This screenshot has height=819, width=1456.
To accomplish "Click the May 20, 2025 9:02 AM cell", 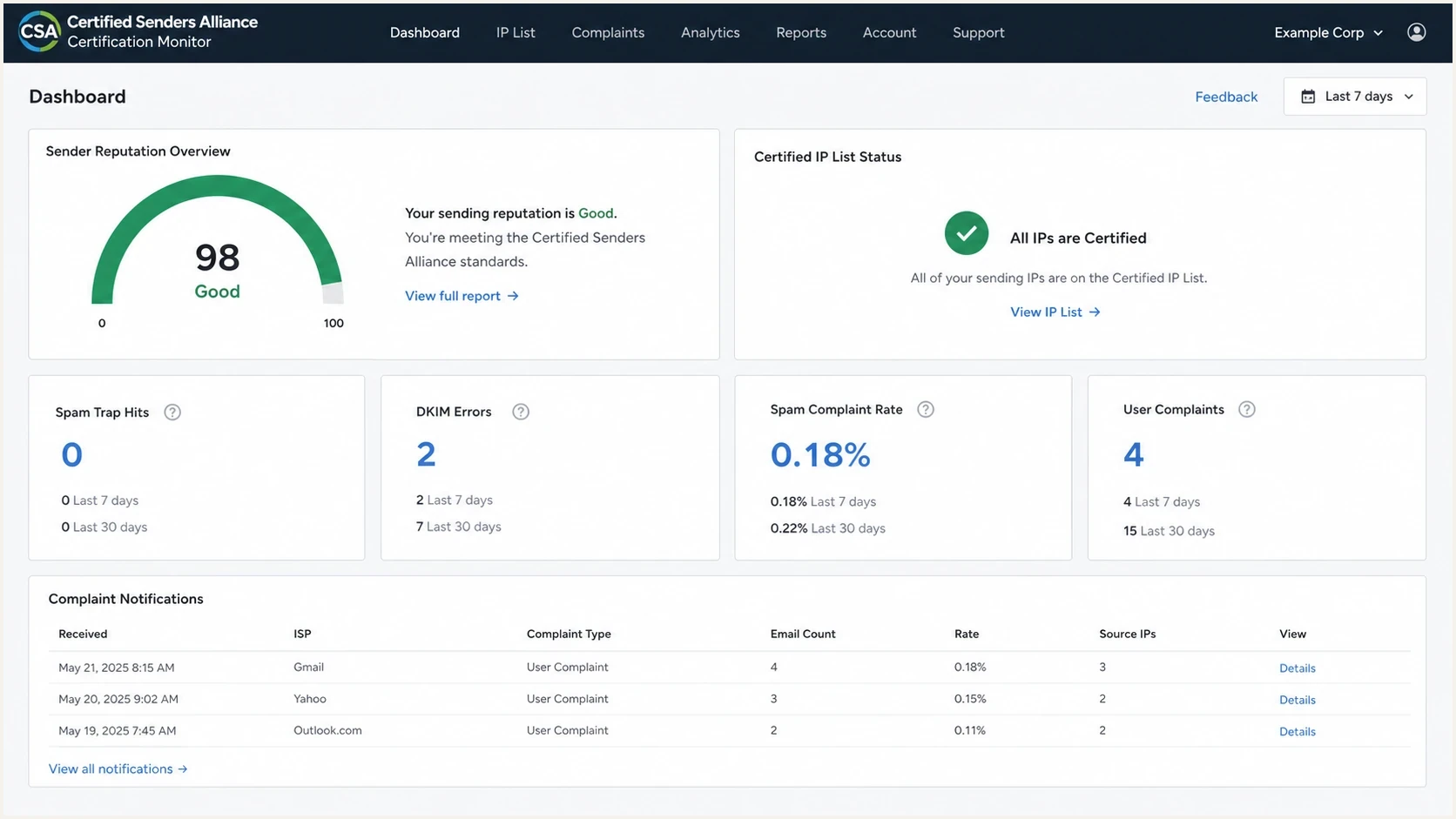I will click(118, 699).
